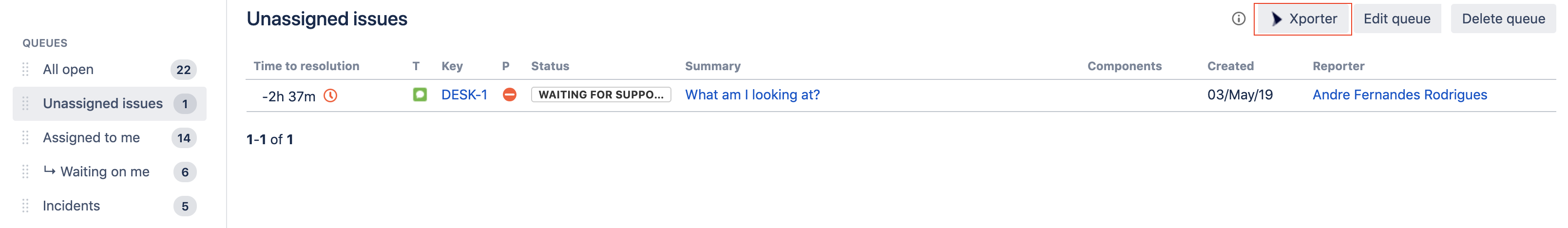Sort by Time to resolution column header
Image resolution: width=1568 pixels, height=228 pixels.
tap(306, 66)
